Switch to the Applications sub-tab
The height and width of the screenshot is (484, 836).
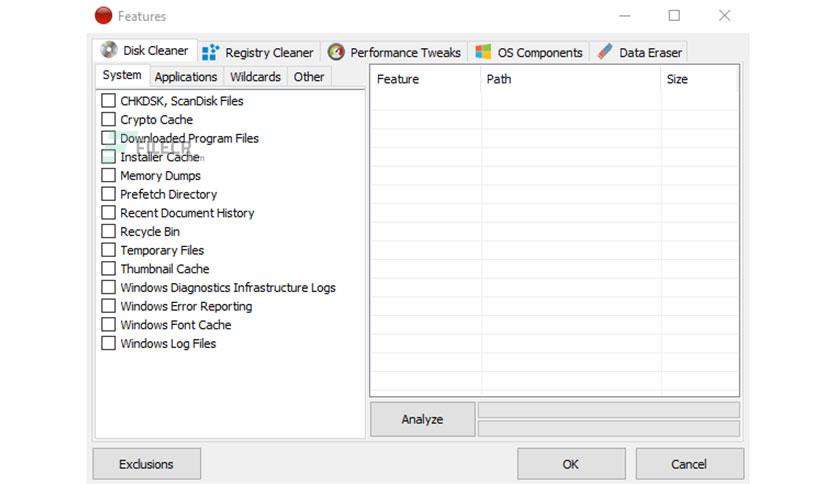click(186, 77)
